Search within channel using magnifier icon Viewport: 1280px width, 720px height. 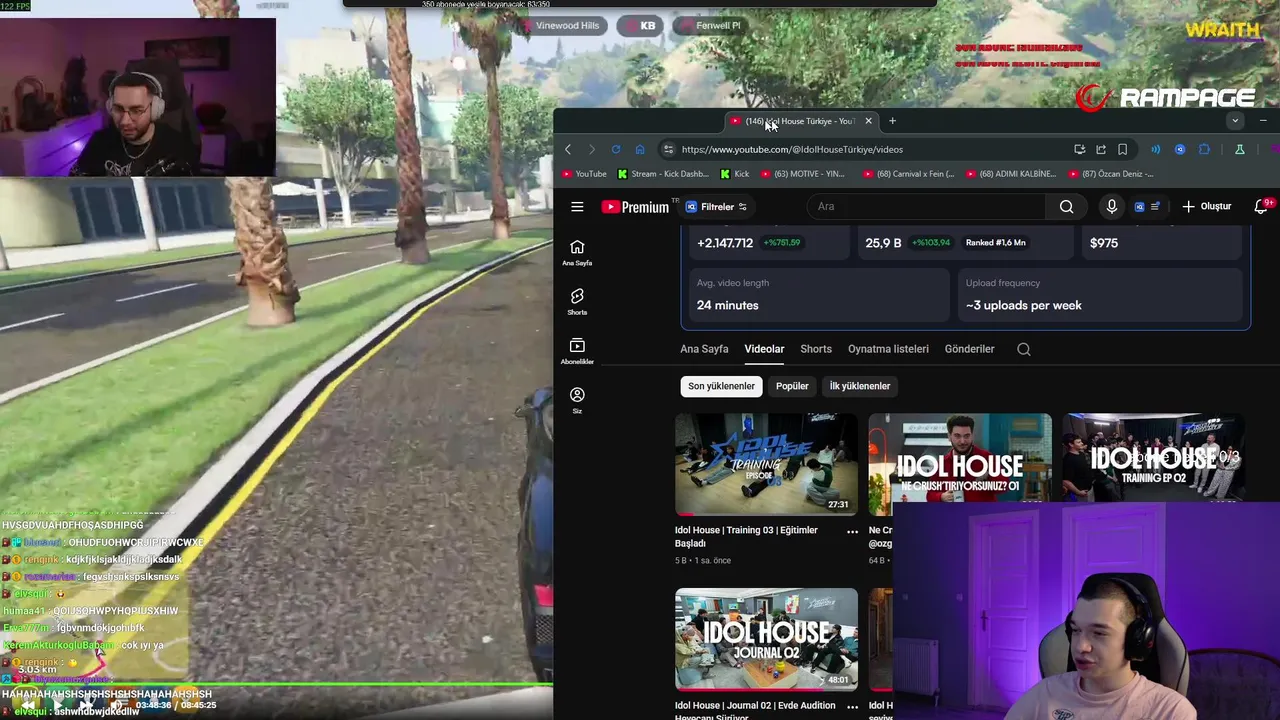(x=1024, y=349)
